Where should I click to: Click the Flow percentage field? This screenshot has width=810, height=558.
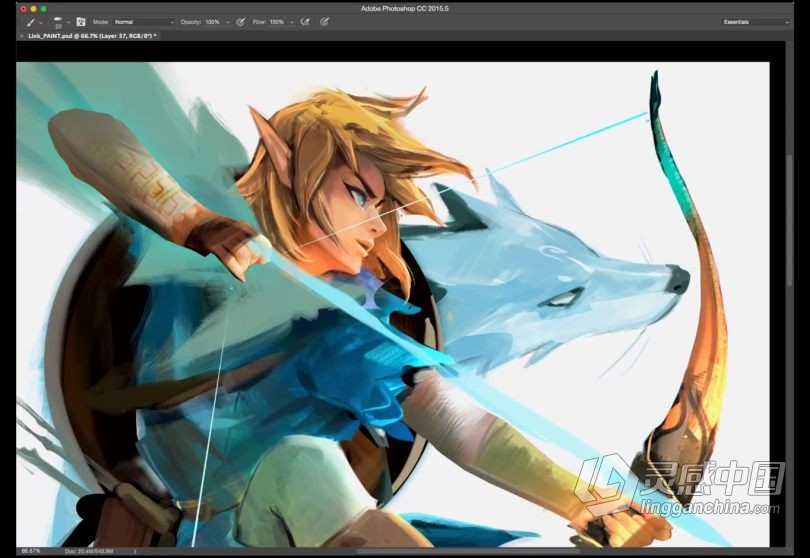pyautogui.click(x=276, y=21)
